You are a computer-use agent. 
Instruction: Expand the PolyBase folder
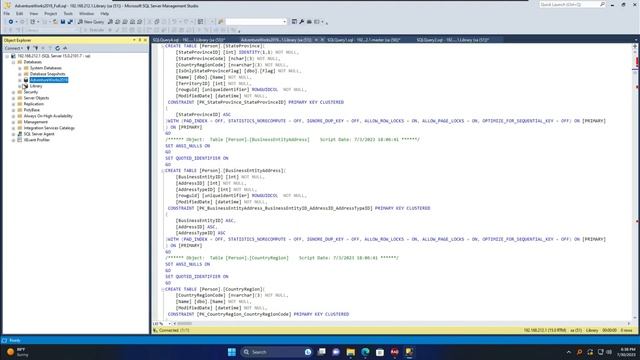(13, 110)
